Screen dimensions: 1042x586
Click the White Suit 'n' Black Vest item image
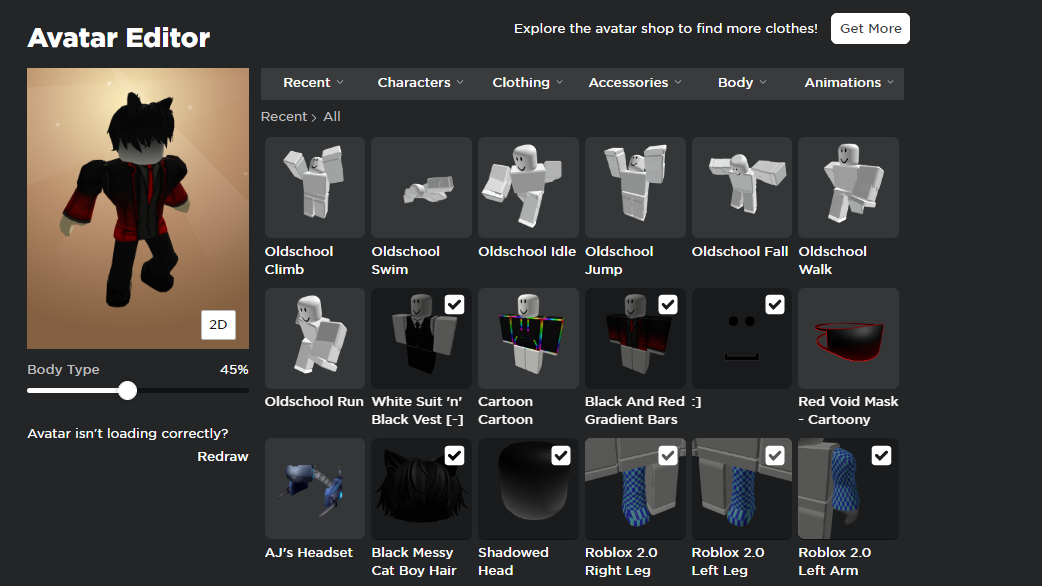click(x=421, y=338)
